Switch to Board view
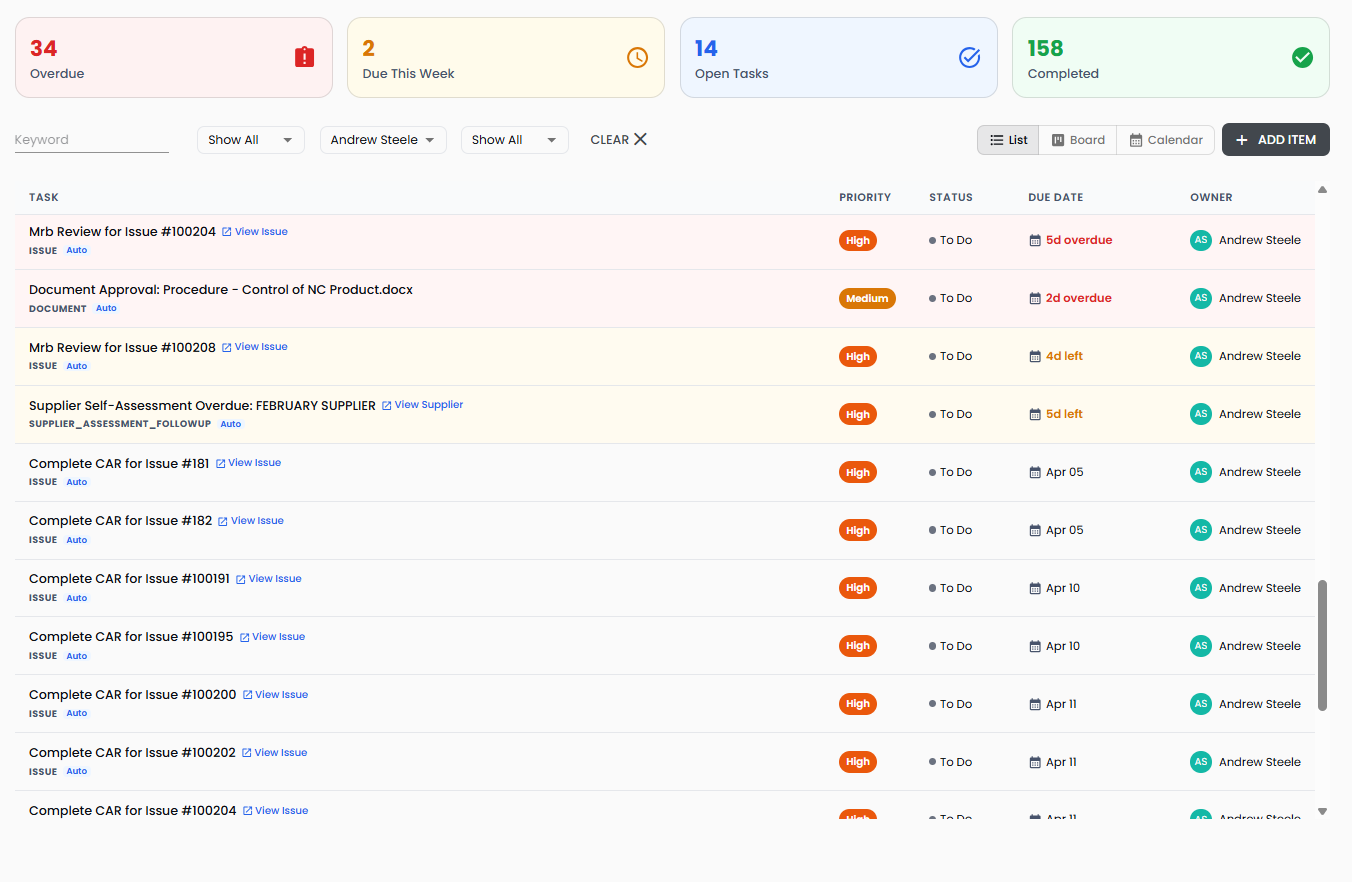The image size is (1352, 882). (1077, 140)
